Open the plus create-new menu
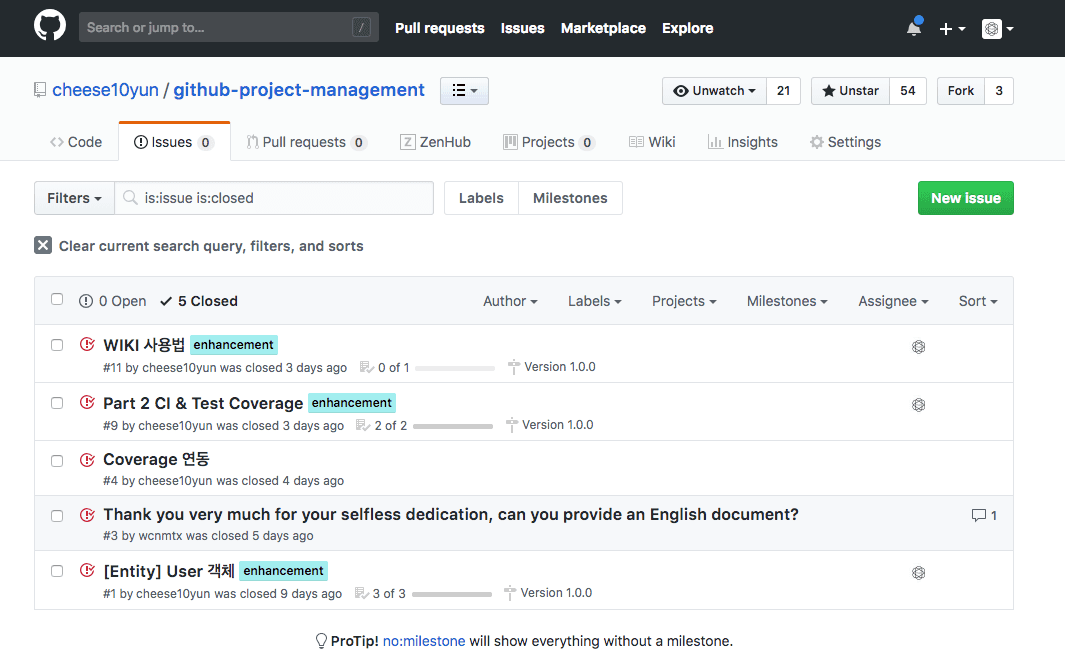Viewport: 1065px width, 656px height. [952, 29]
